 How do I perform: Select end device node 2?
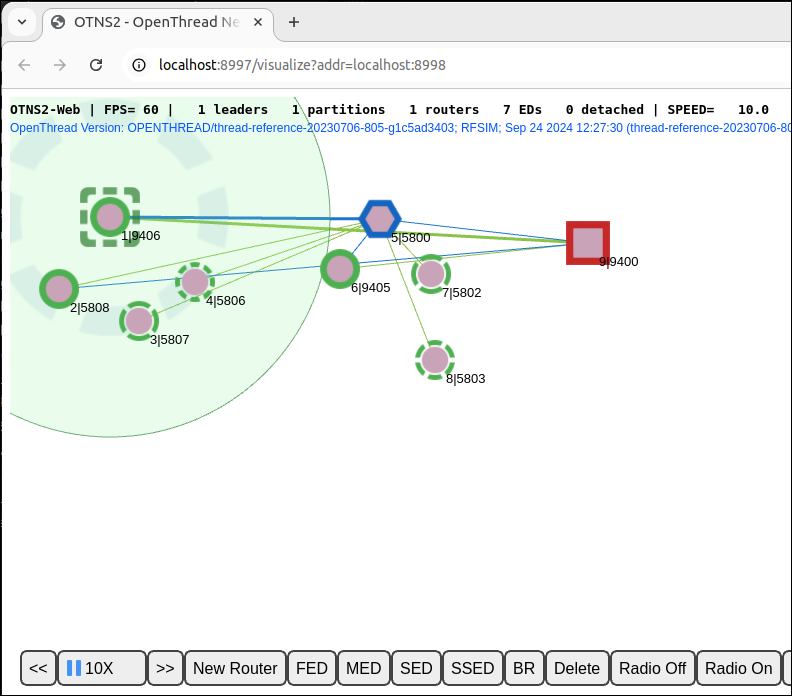[59, 289]
